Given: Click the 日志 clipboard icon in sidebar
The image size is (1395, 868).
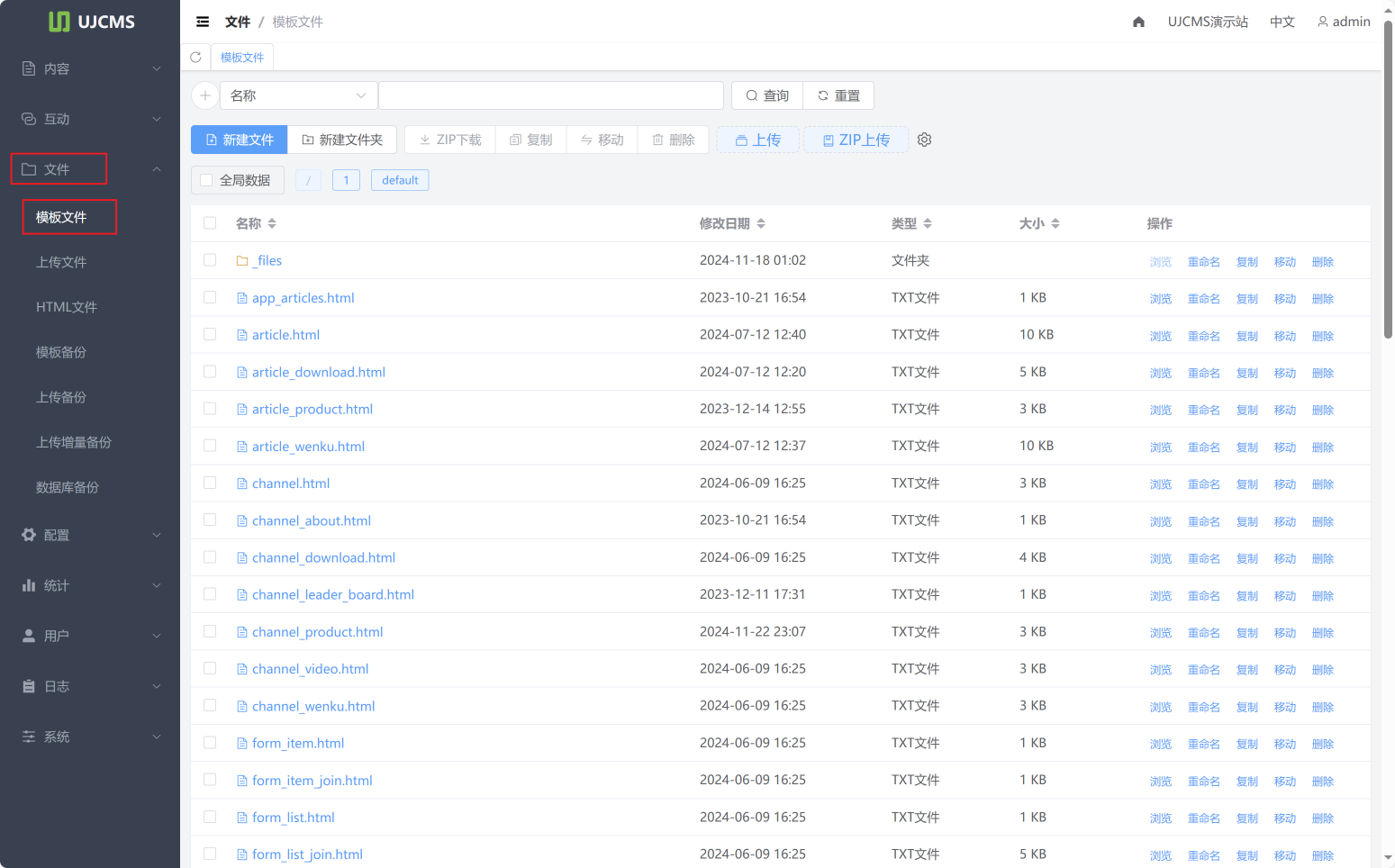Looking at the screenshot, I should 29,686.
